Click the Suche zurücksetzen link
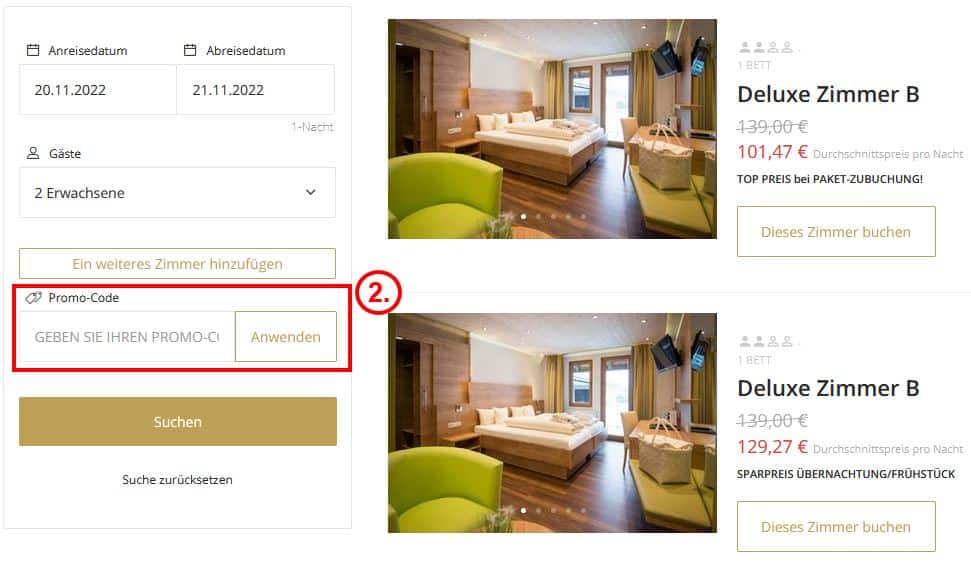The image size is (971, 565). pyautogui.click(x=177, y=480)
